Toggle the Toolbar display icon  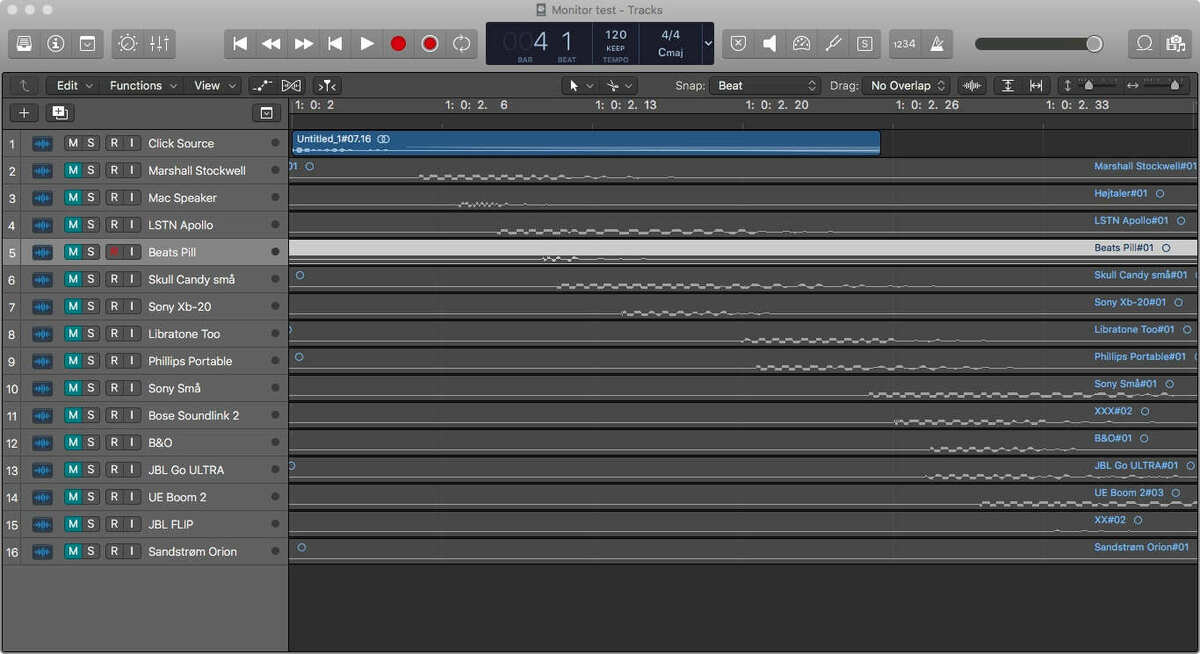click(88, 44)
